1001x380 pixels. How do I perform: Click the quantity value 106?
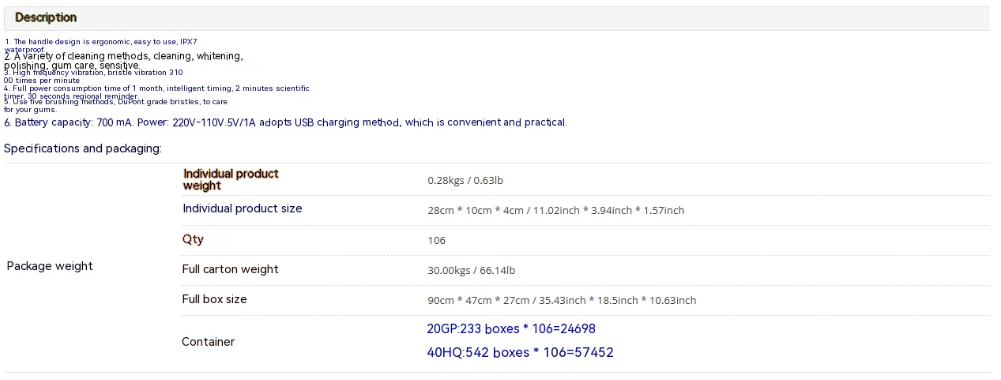point(437,241)
